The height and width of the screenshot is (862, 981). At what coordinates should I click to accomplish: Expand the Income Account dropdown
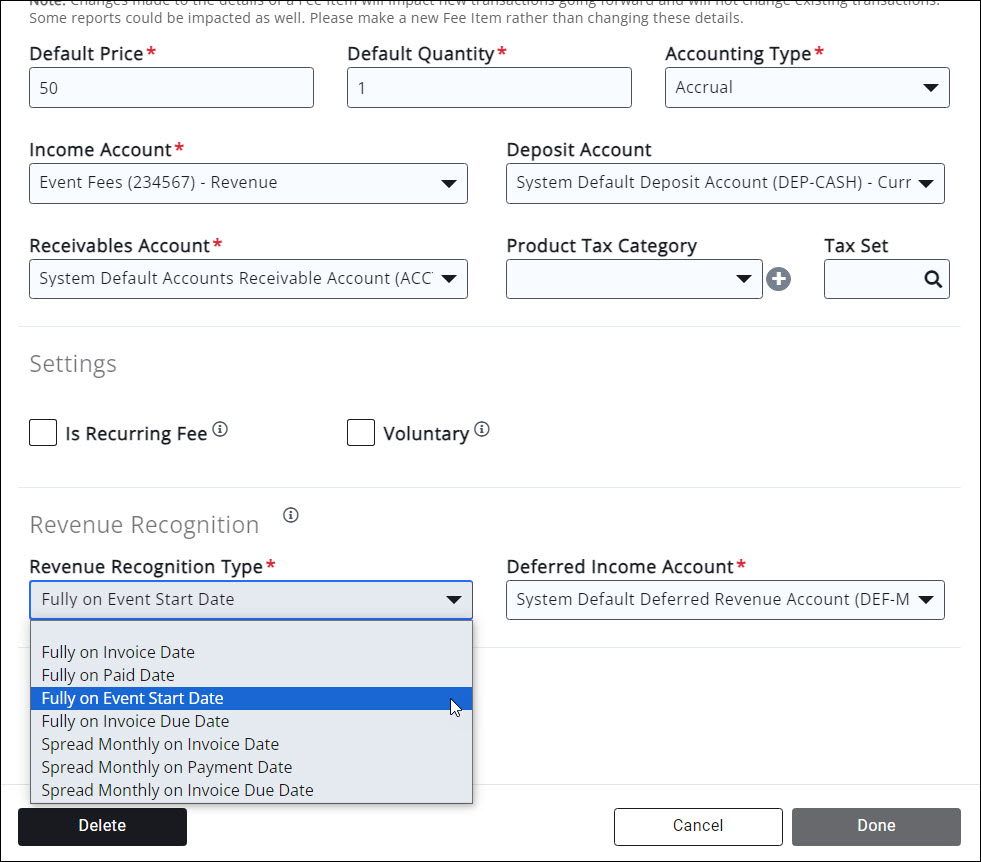(248, 184)
